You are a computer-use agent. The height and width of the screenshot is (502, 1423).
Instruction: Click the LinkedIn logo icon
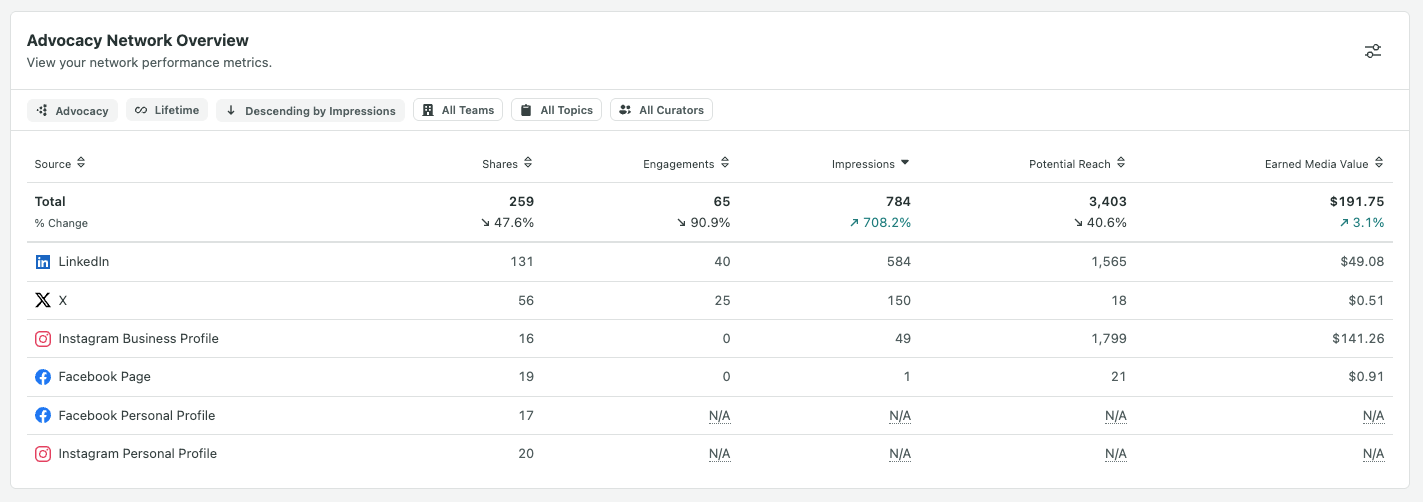(43, 262)
